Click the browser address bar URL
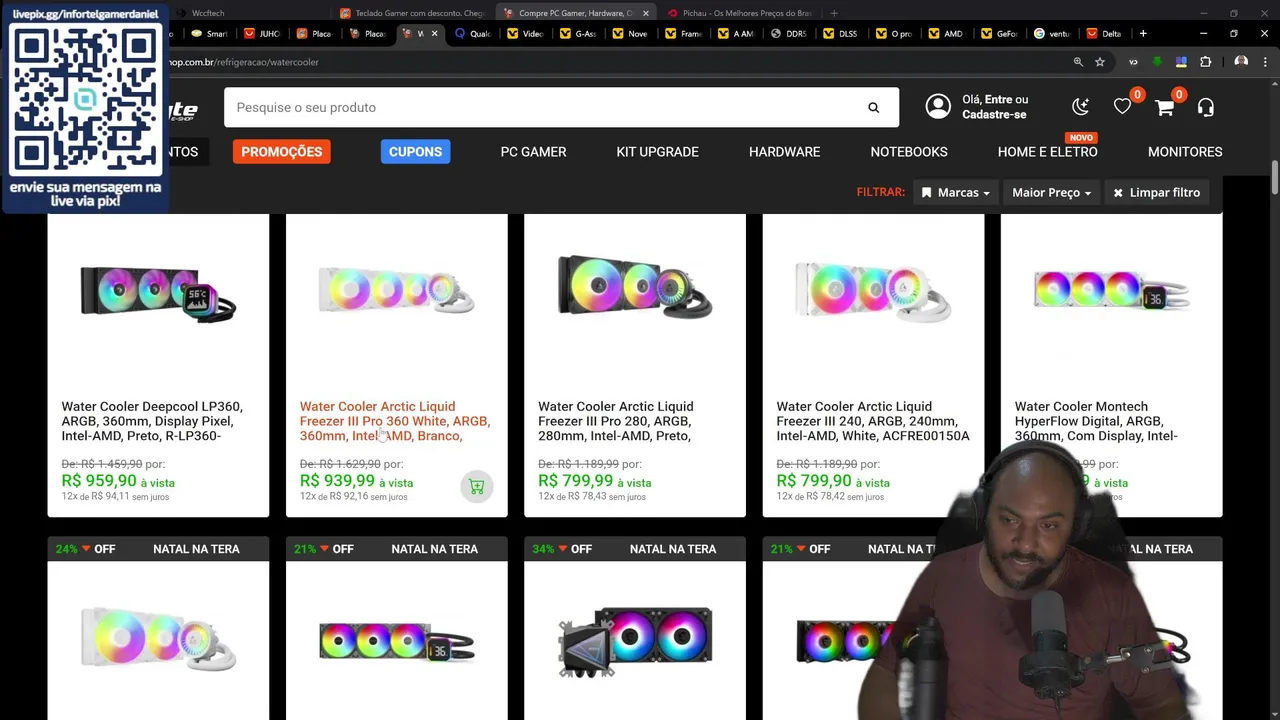Image resolution: width=1280 pixels, height=720 pixels. pyautogui.click(x=243, y=62)
